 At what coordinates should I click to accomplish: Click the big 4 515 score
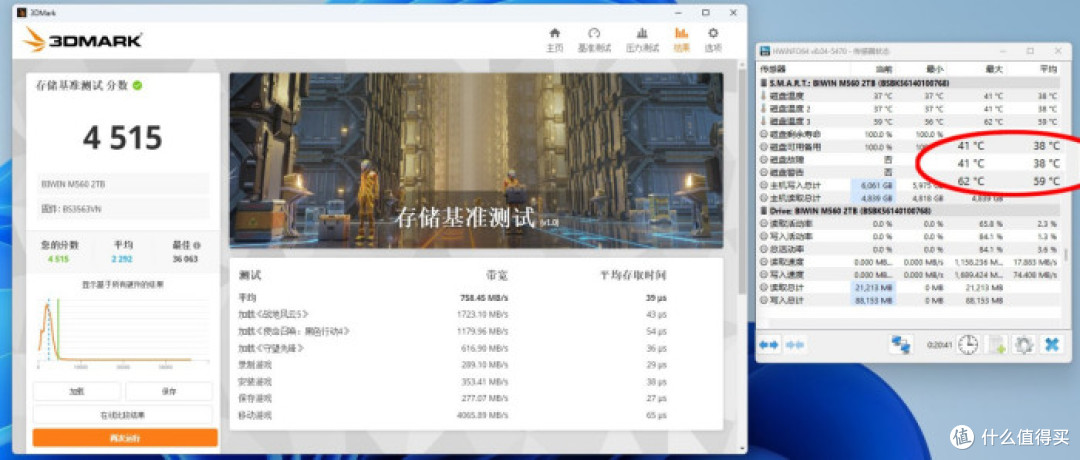123,138
